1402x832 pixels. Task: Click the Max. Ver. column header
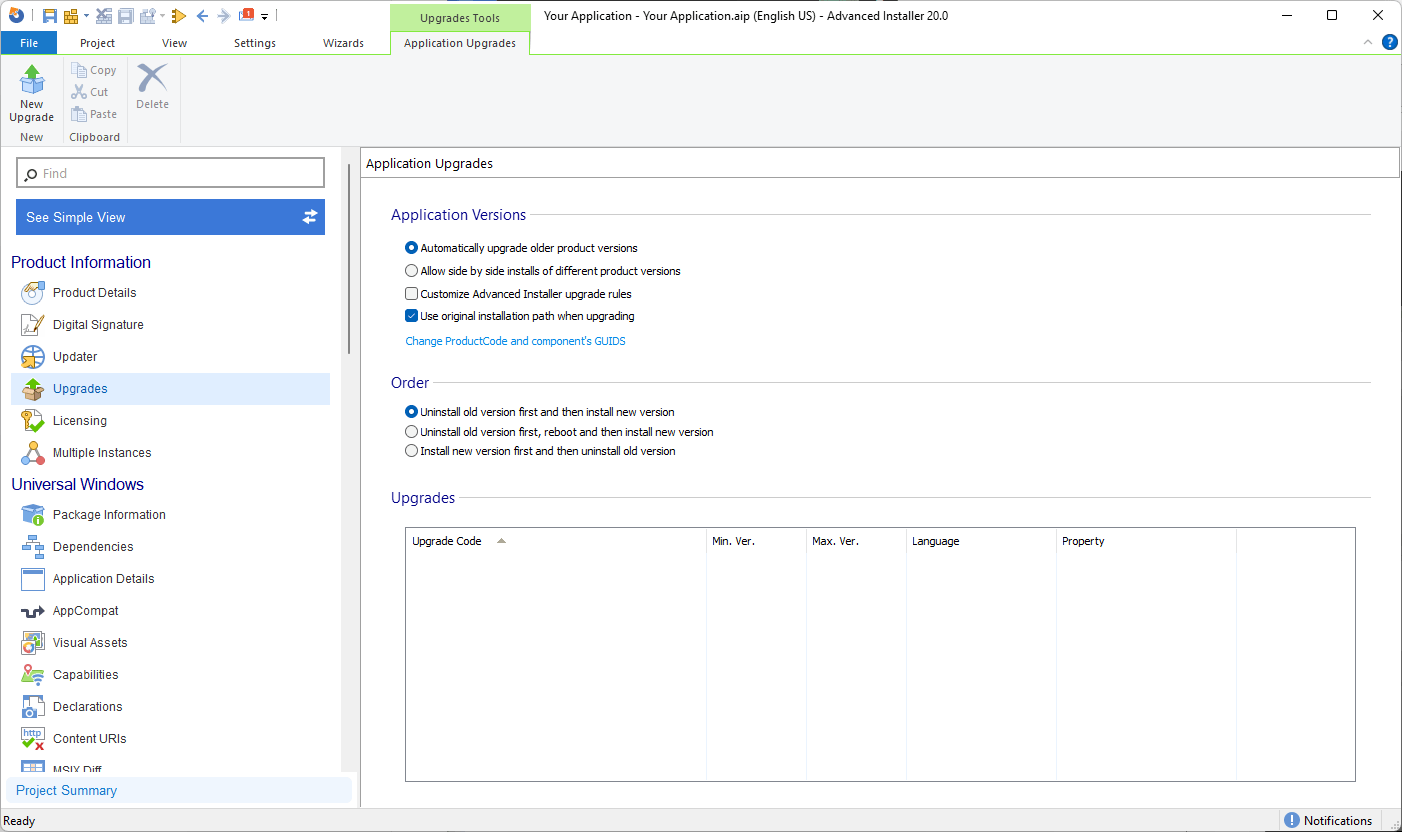[856, 541]
